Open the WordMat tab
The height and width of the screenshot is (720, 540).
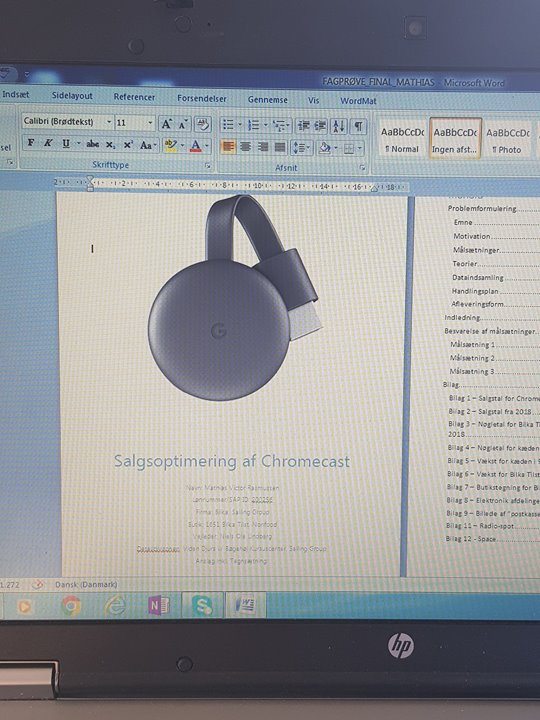click(358, 101)
